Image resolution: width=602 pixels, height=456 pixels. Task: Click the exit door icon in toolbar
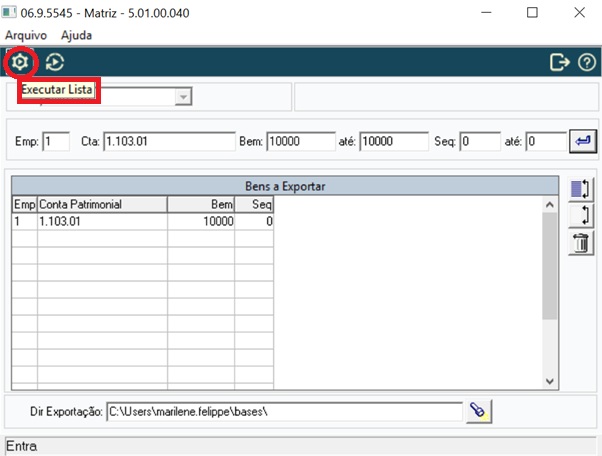pyautogui.click(x=560, y=62)
